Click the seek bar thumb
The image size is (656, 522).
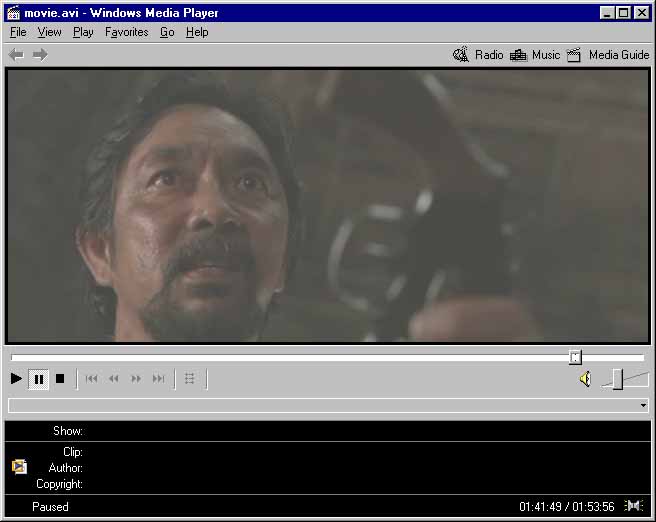click(x=575, y=357)
